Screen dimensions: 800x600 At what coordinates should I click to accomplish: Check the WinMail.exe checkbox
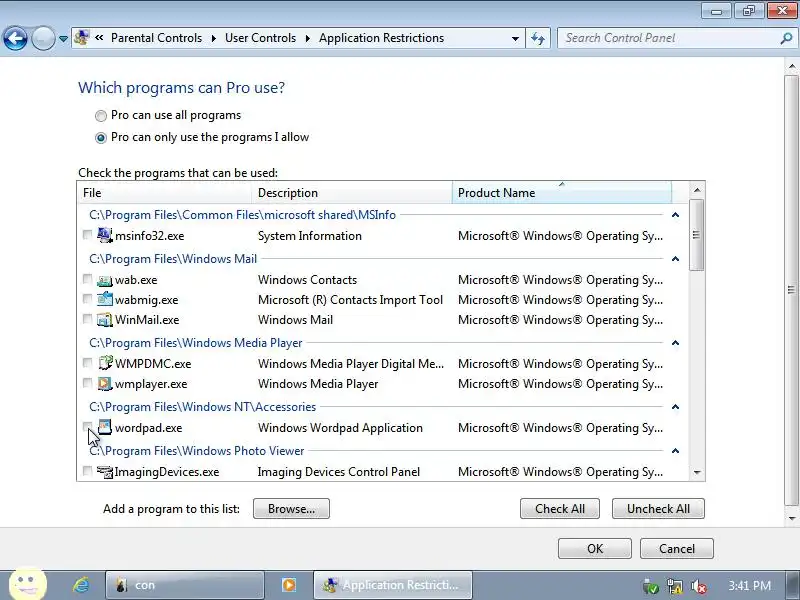[x=87, y=319]
